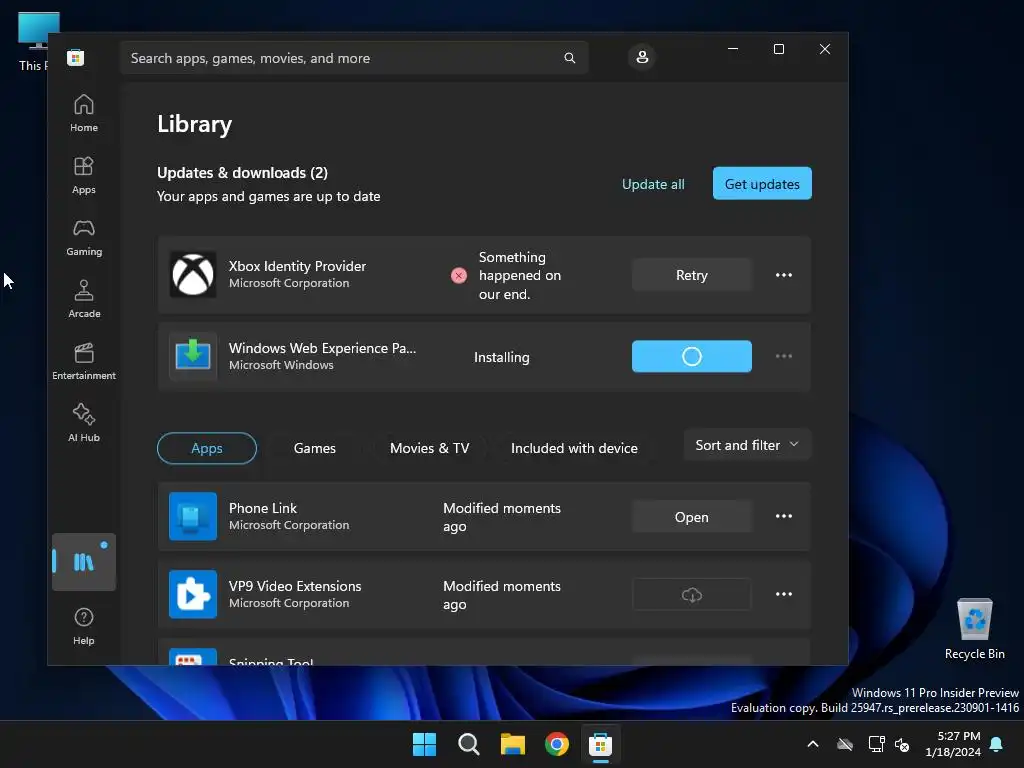The image size is (1024, 768).
Task: Click the Windows Web Experience Pack icon
Action: (193, 357)
